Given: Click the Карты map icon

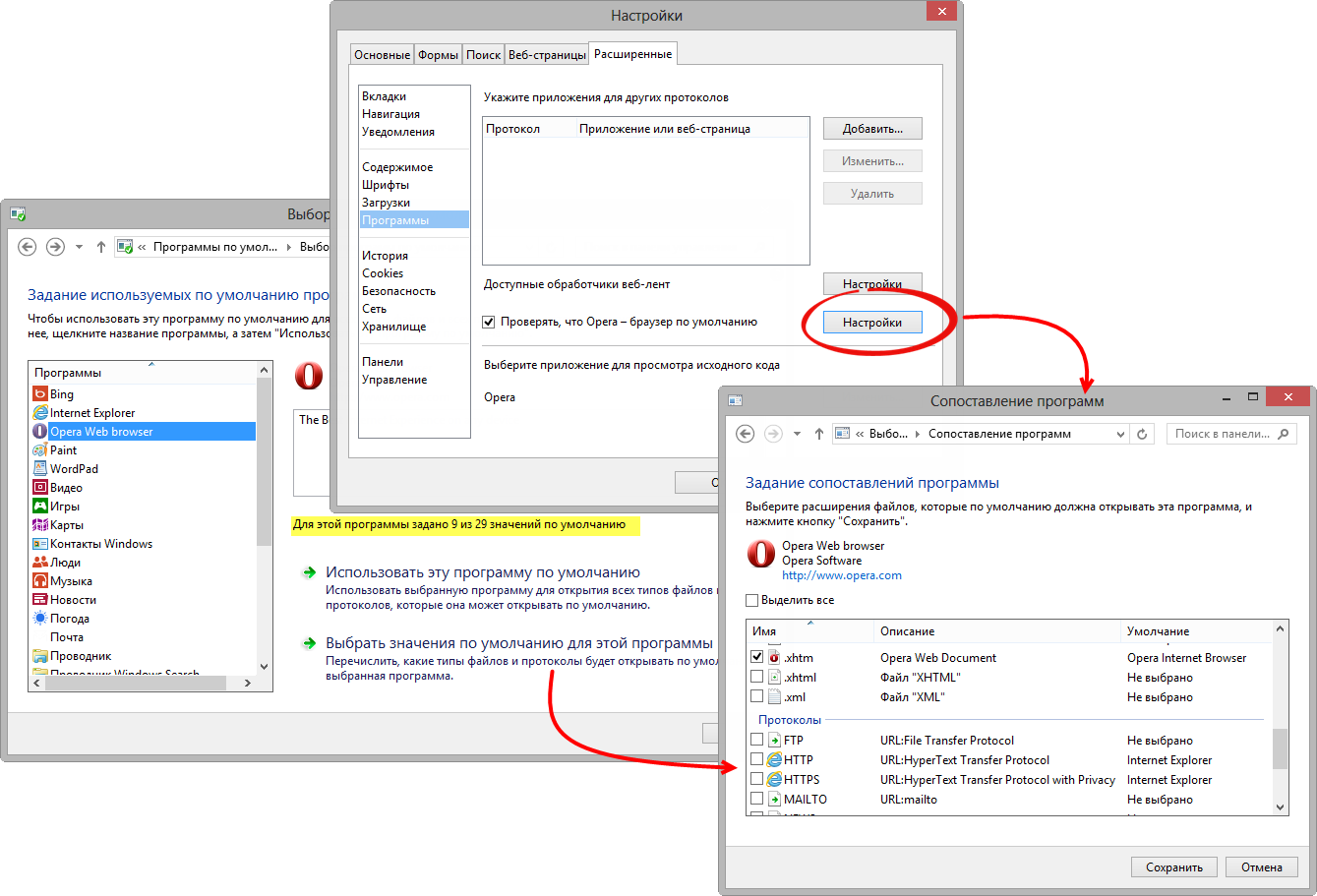Looking at the screenshot, I should (x=40, y=525).
